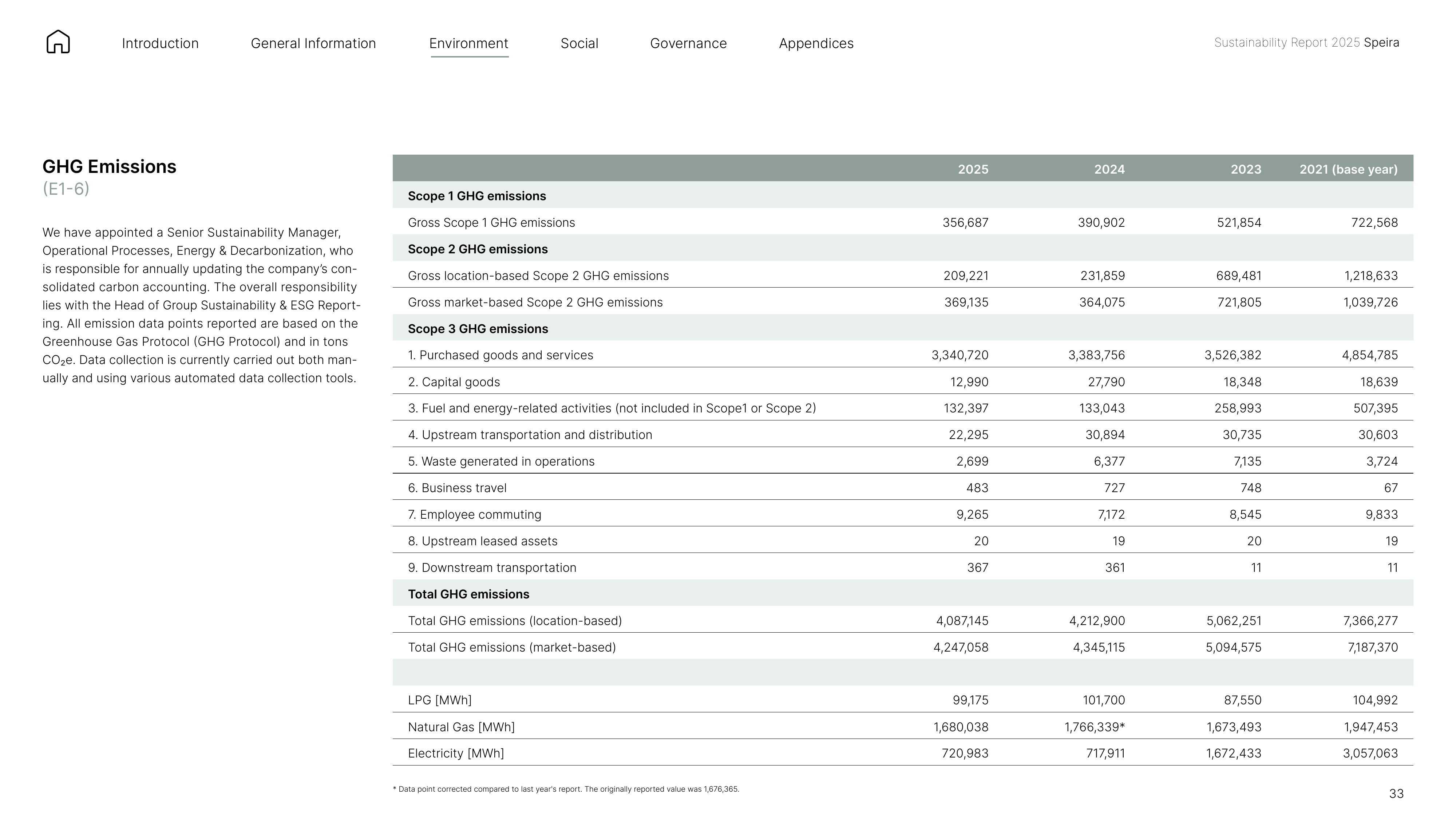The width and height of the screenshot is (1456, 819).
Task: Click value 27,790 in the Capital goods row
Action: tap(1106, 382)
